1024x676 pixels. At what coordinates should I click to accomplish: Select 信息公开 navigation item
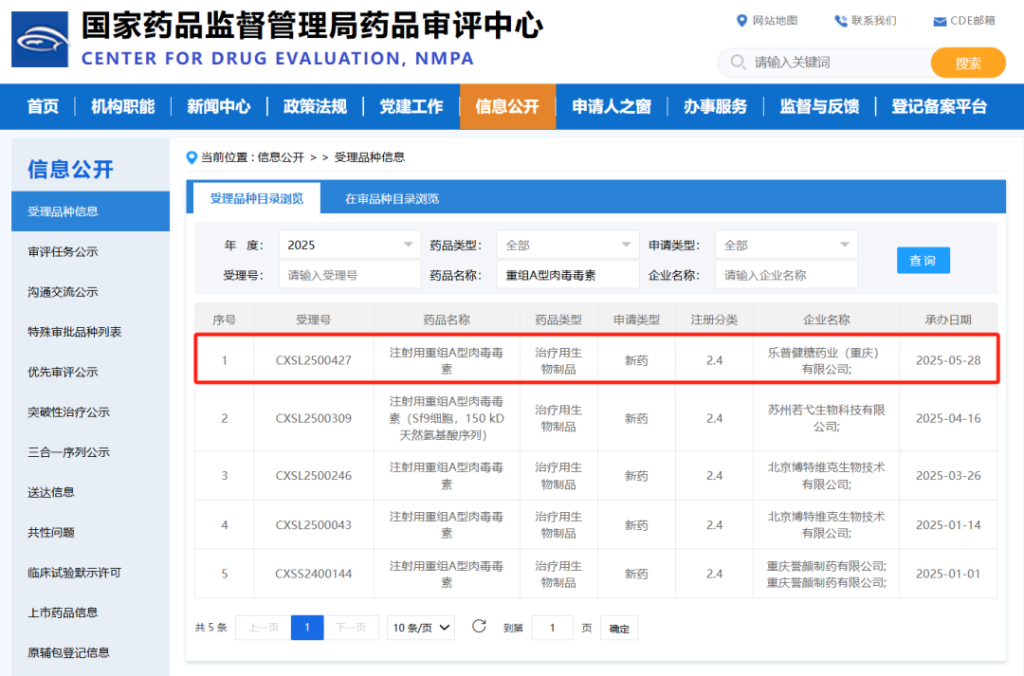click(x=507, y=106)
